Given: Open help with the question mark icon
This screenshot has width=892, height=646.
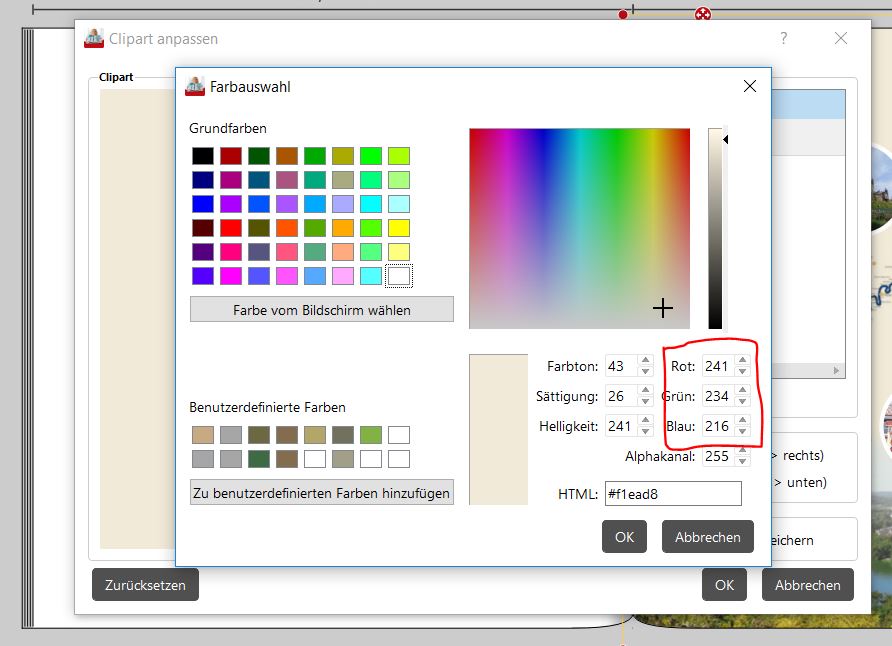Looking at the screenshot, I should click(783, 38).
